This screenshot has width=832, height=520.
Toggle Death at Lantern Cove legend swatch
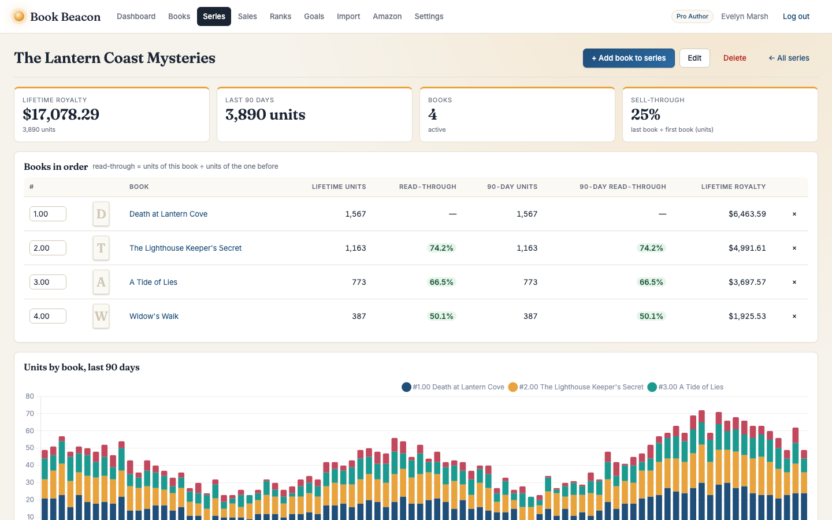(406, 387)
